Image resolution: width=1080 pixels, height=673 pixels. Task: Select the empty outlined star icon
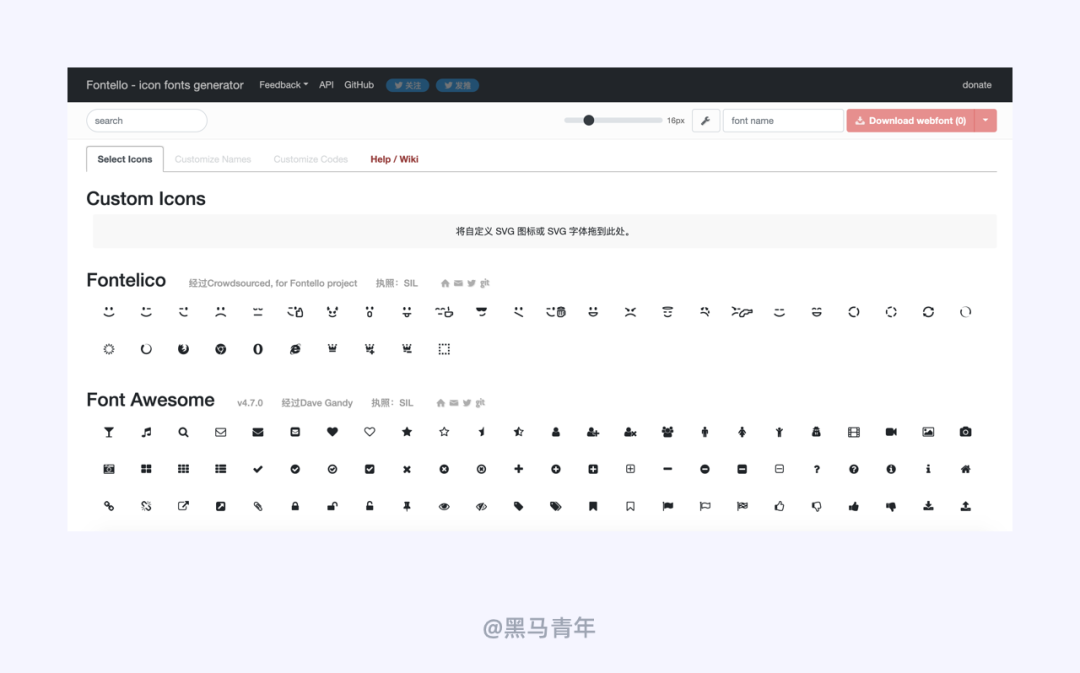[444, 432]
